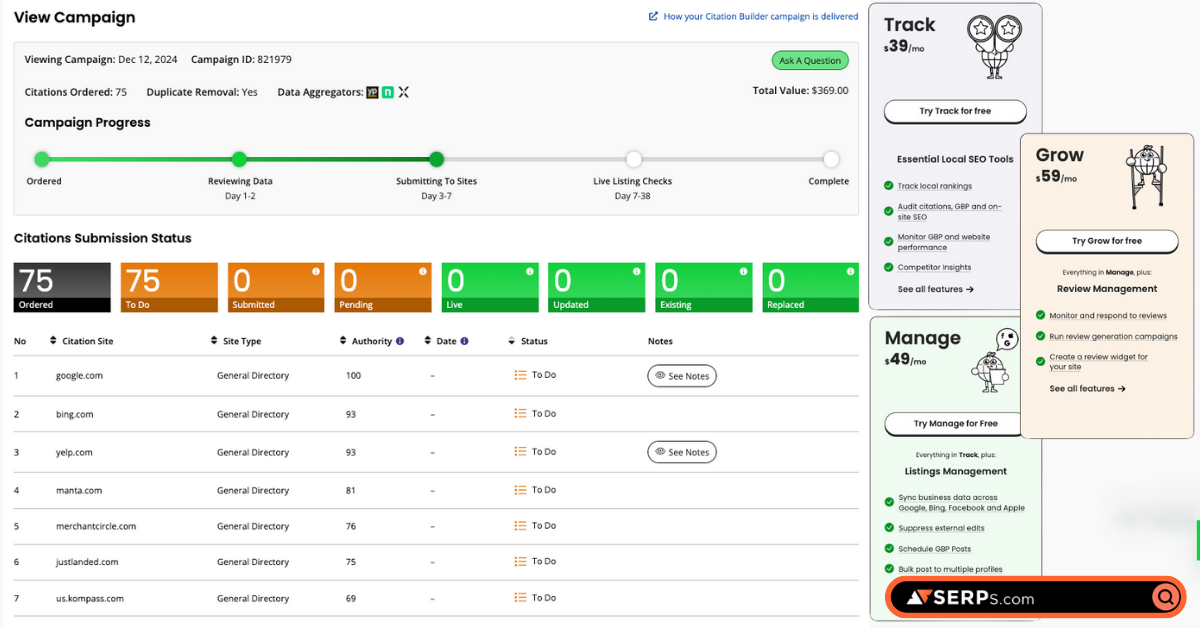1200x628 pixels.
Task: Sort by Status column arrow
Action: pyautogui.click(x=512, y=341)
